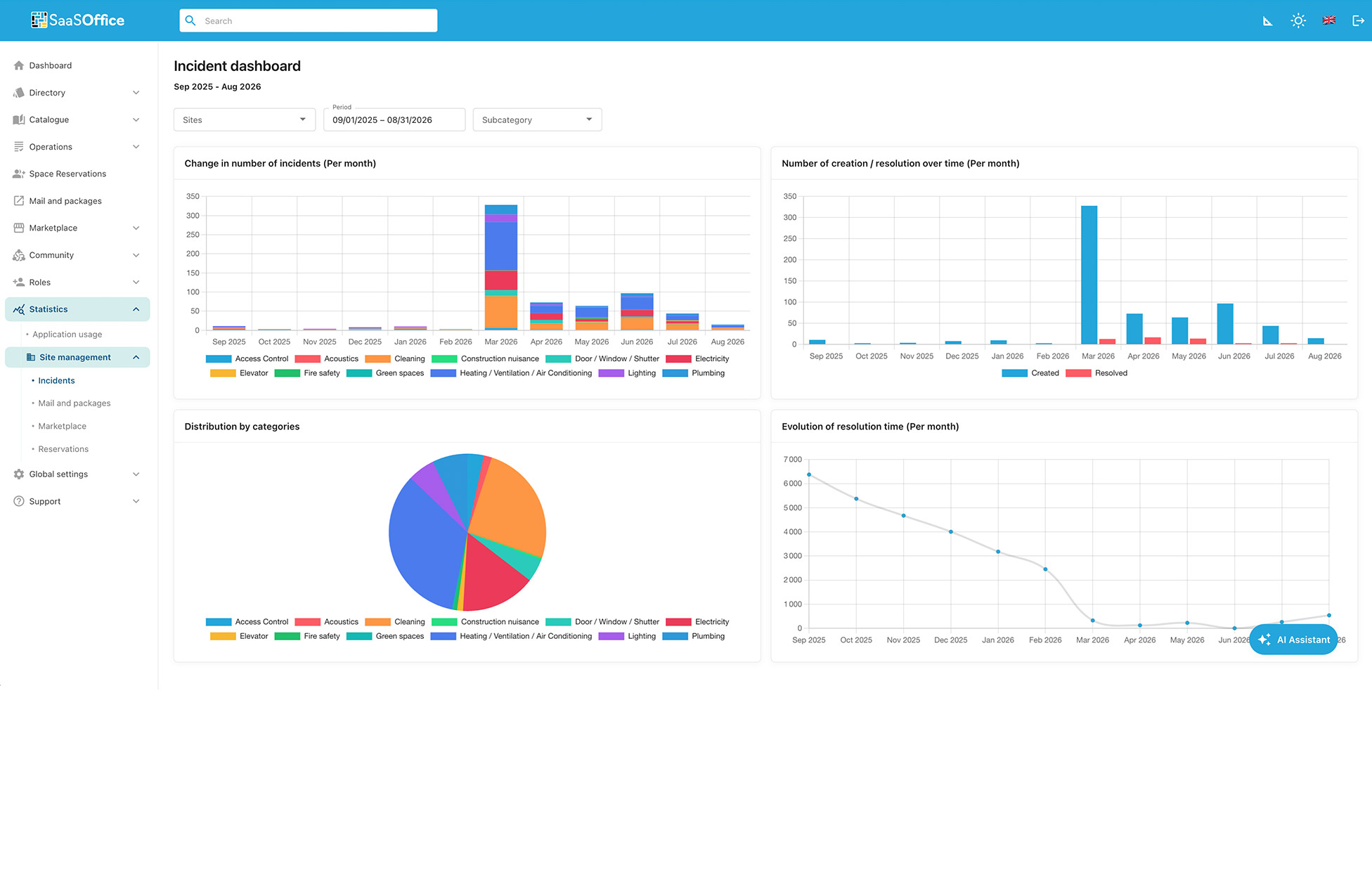Image resolution: width=1372 pixels, height=894 pixels.
Task: Open Reservations under Site management
Action: tap(63, 449)
